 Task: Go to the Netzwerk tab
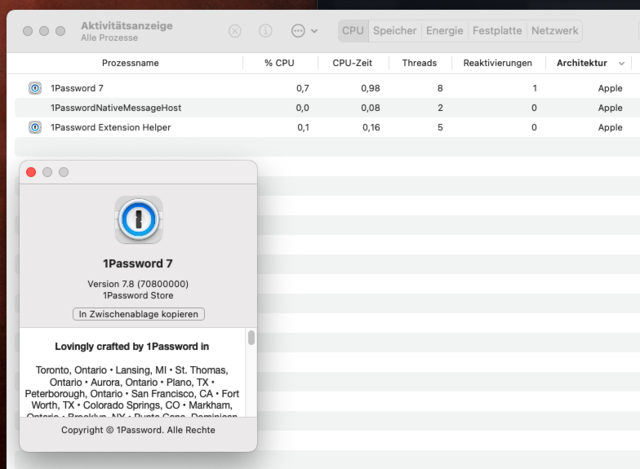(x=555, y=31)
